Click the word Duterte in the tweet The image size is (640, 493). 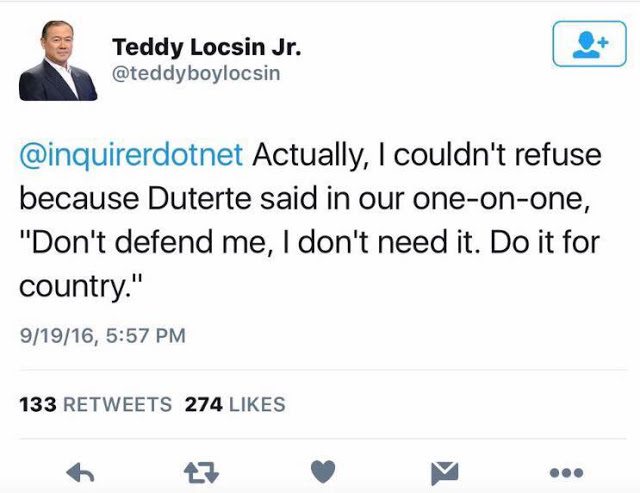click(x=200, y=199)
